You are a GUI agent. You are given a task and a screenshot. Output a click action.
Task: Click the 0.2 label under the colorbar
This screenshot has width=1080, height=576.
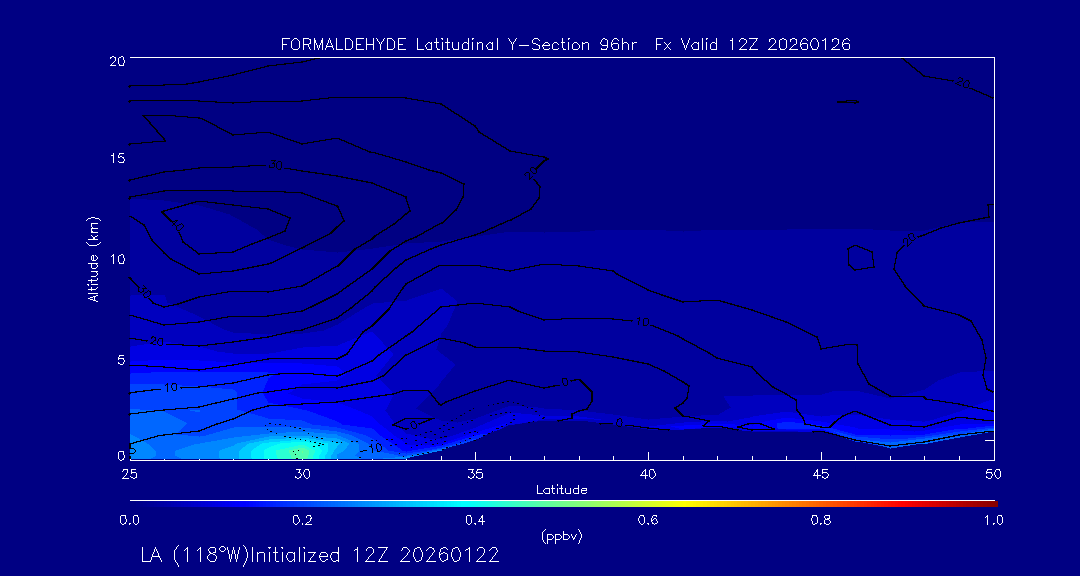pyautogui.click(x=302, y=520)
